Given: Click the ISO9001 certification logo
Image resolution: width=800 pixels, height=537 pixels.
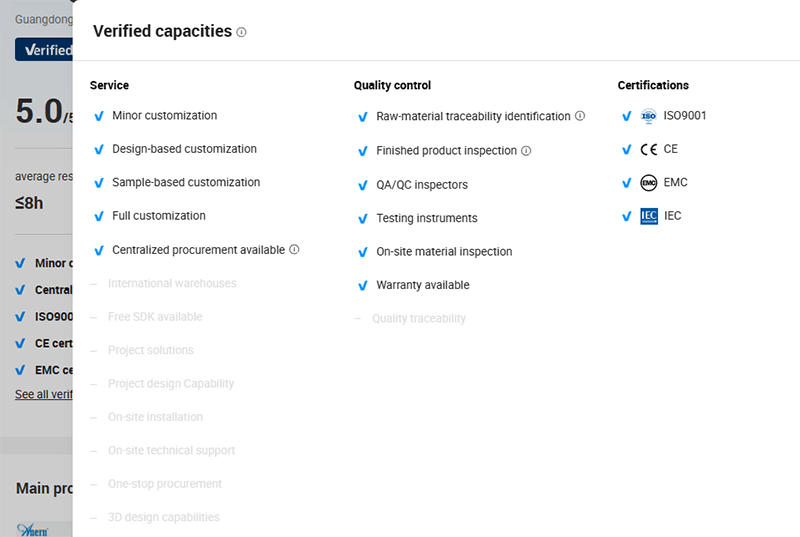Looking at the screenshot, I should pos(648,116).
